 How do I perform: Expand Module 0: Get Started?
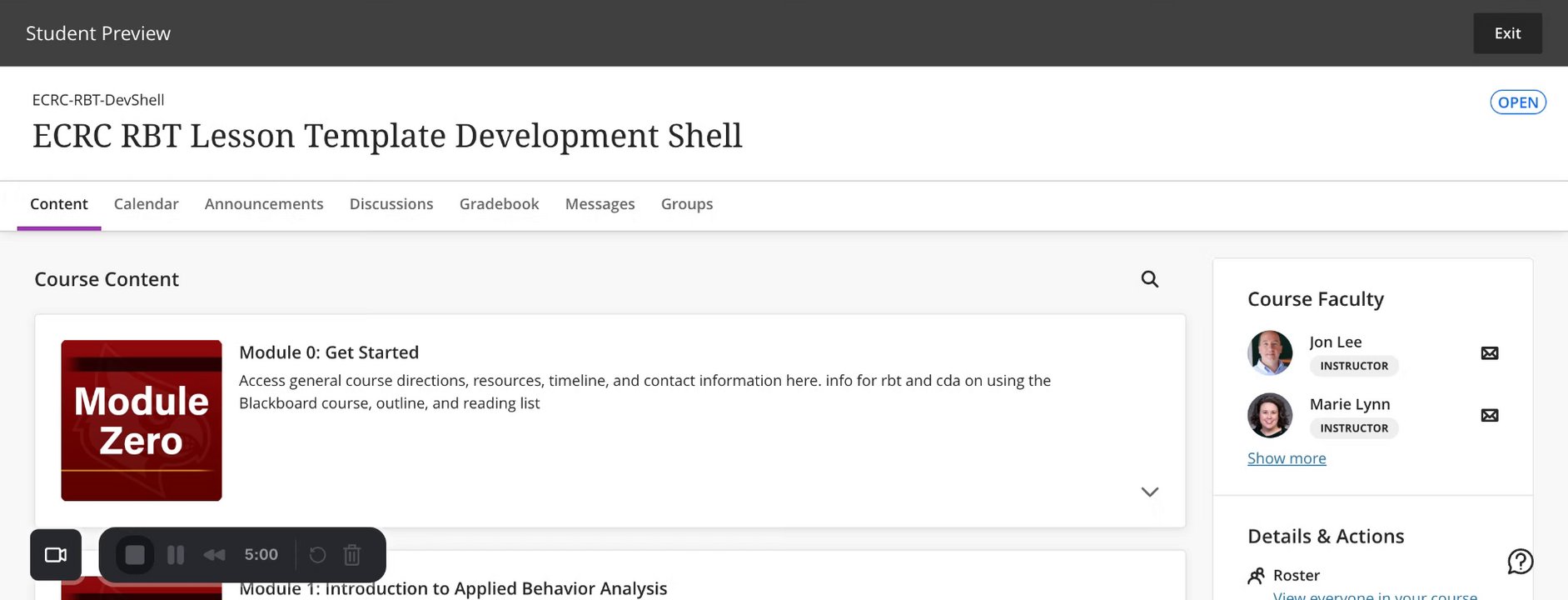pos(1149,492)
